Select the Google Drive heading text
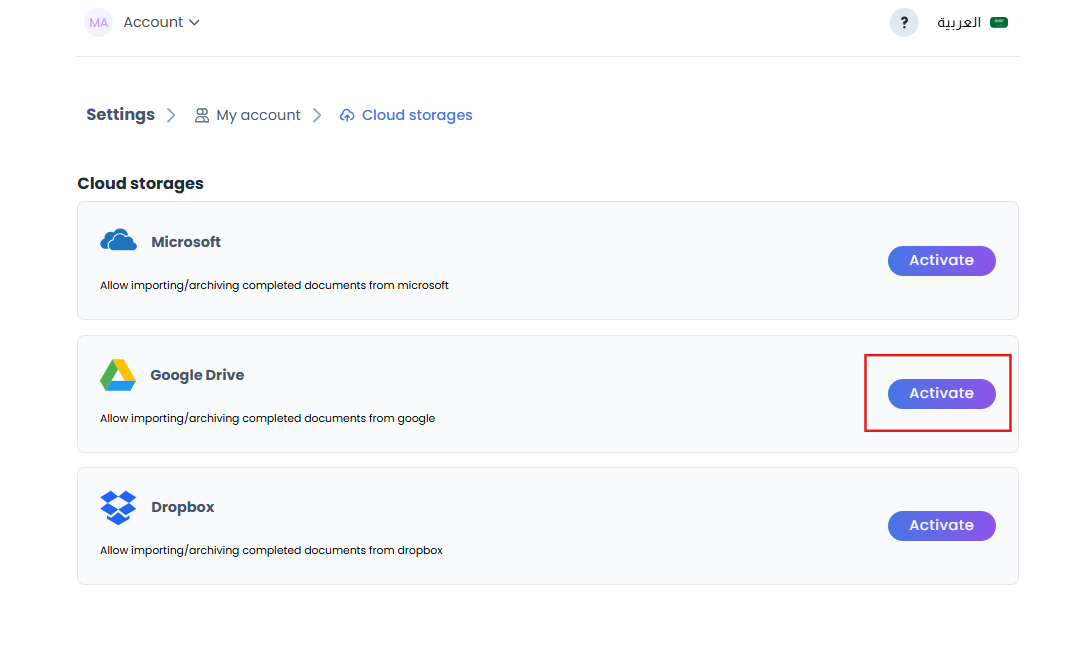The width and height of the screenshot is (1087, 663). [197, 375]
